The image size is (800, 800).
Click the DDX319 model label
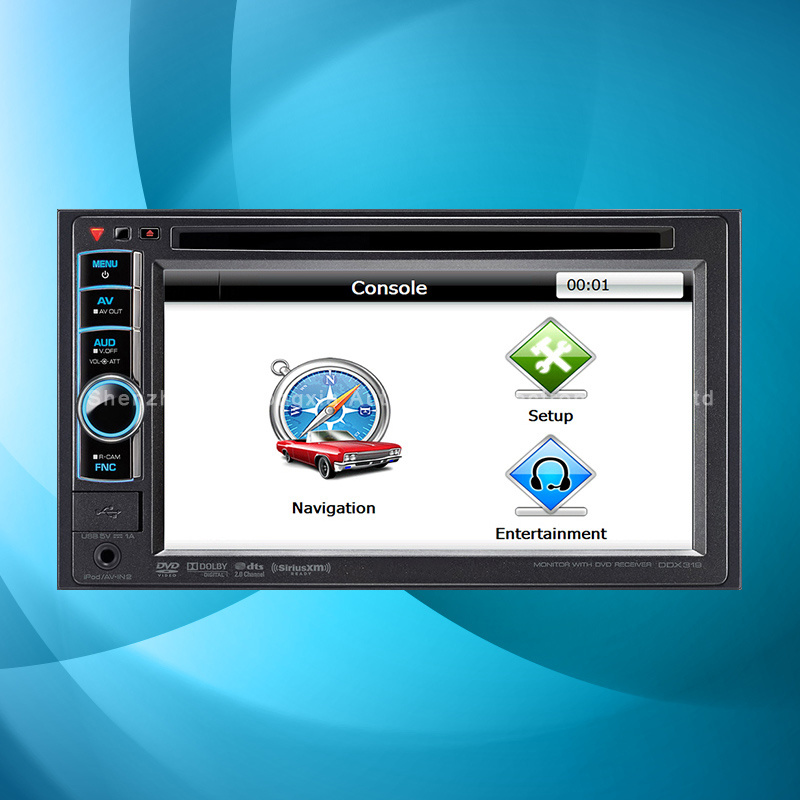[680, 565]
